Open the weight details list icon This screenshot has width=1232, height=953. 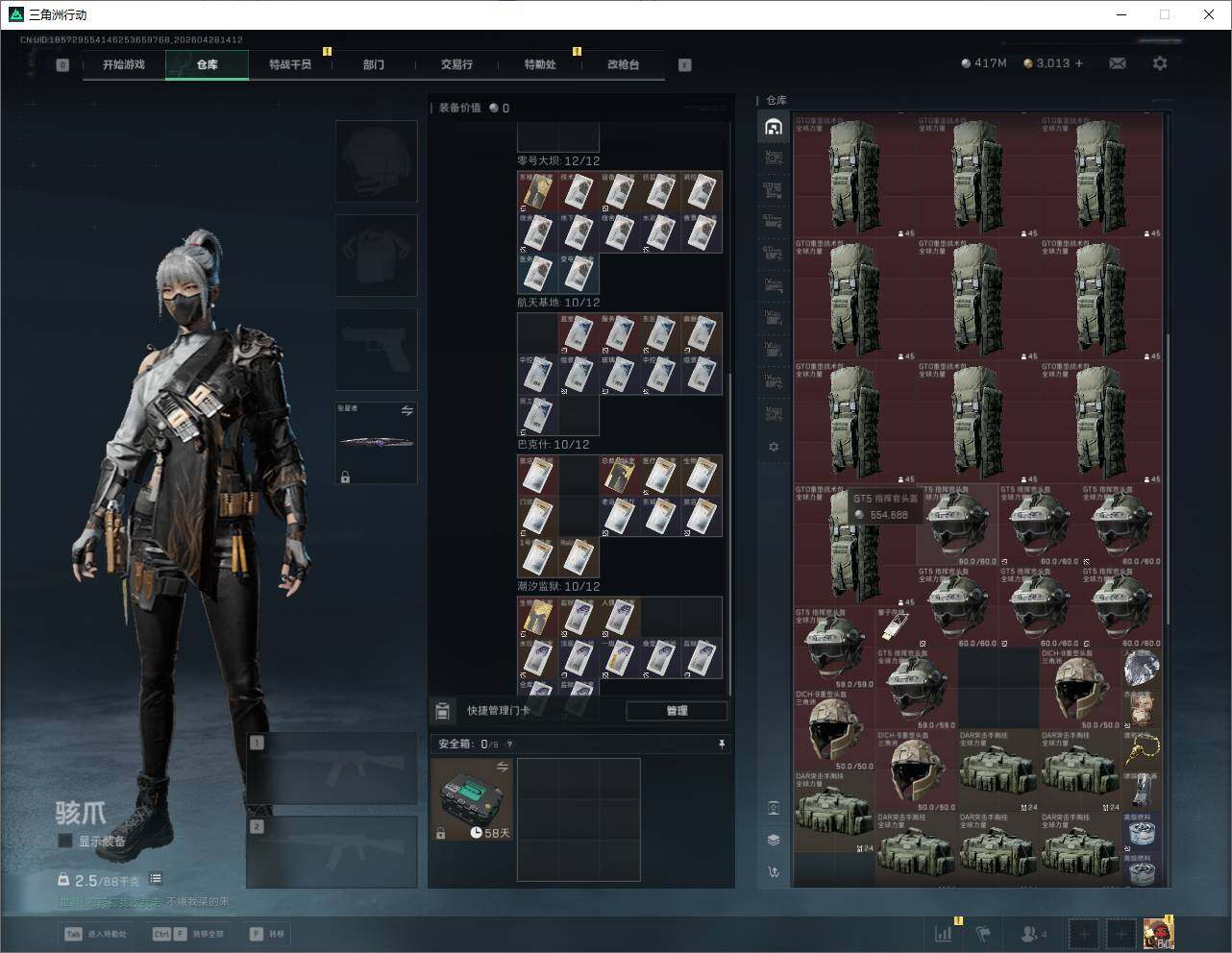pyautogui.click(x=156, y=879)
